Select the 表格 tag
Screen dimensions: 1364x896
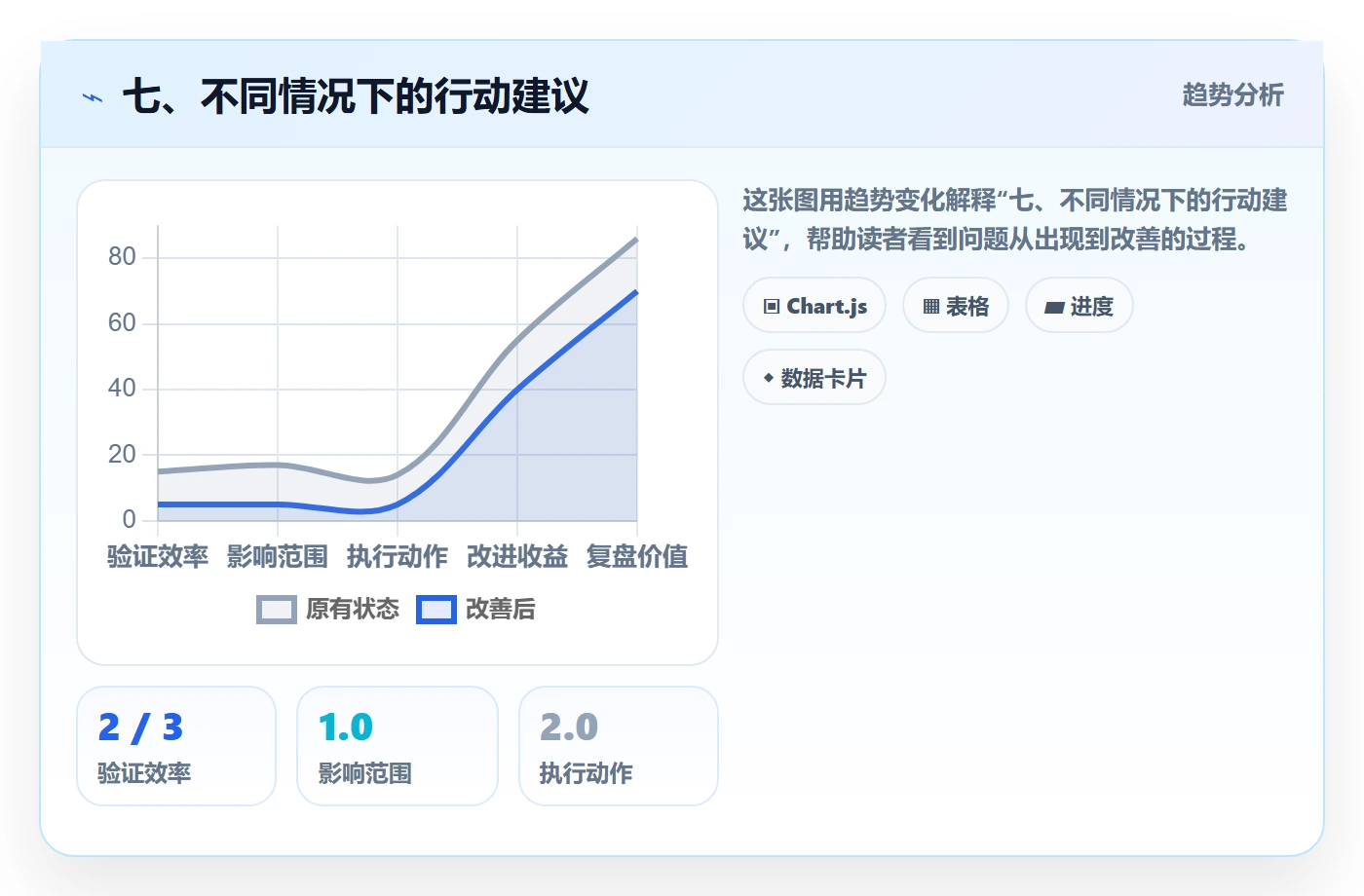[956, 306]
